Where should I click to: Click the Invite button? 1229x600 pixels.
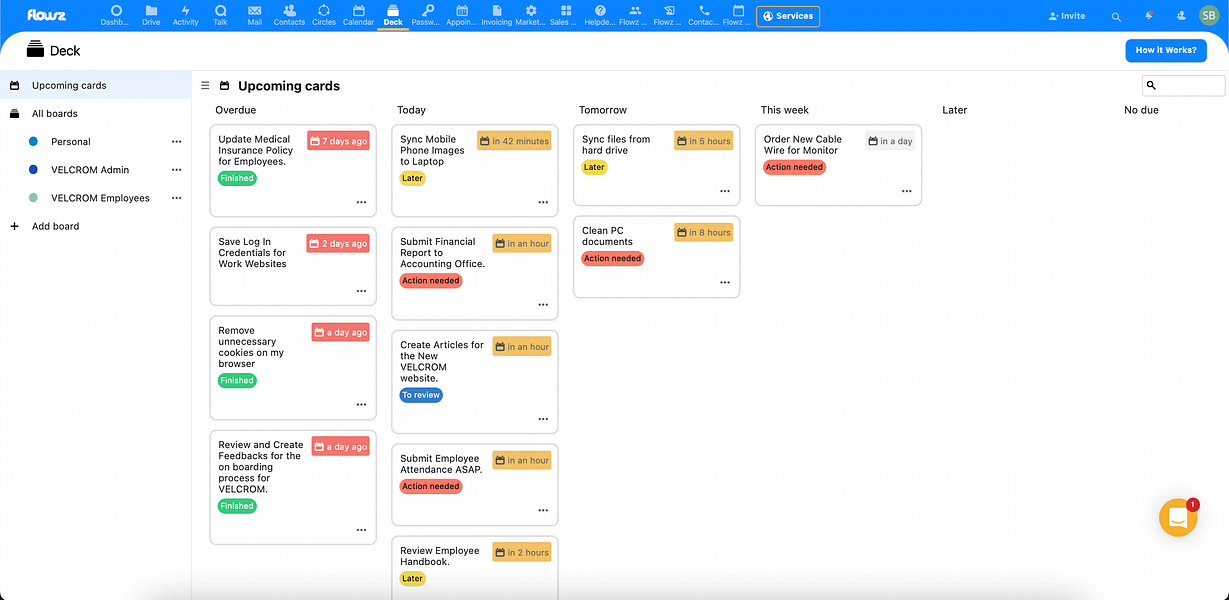1066,16
